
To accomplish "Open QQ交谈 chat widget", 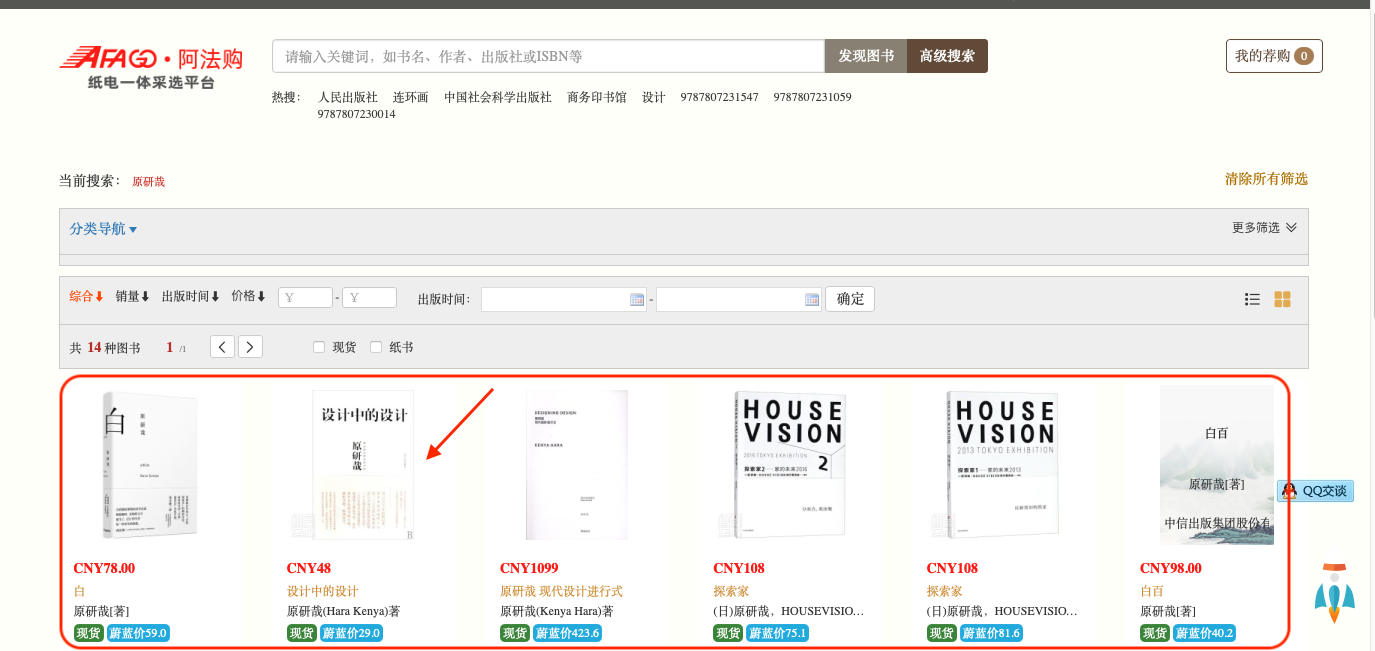I will [x=1316, y=491].
